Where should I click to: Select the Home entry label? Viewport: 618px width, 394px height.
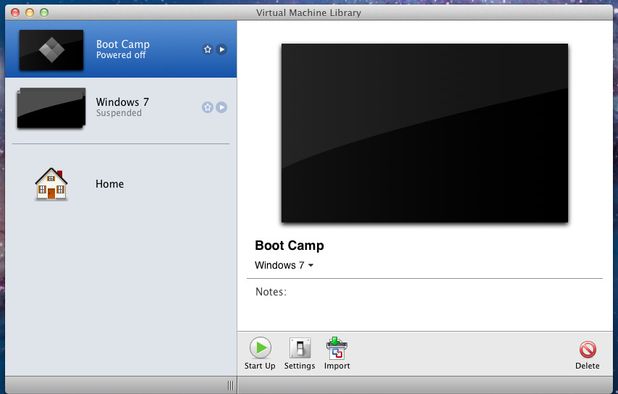point(110,184)
